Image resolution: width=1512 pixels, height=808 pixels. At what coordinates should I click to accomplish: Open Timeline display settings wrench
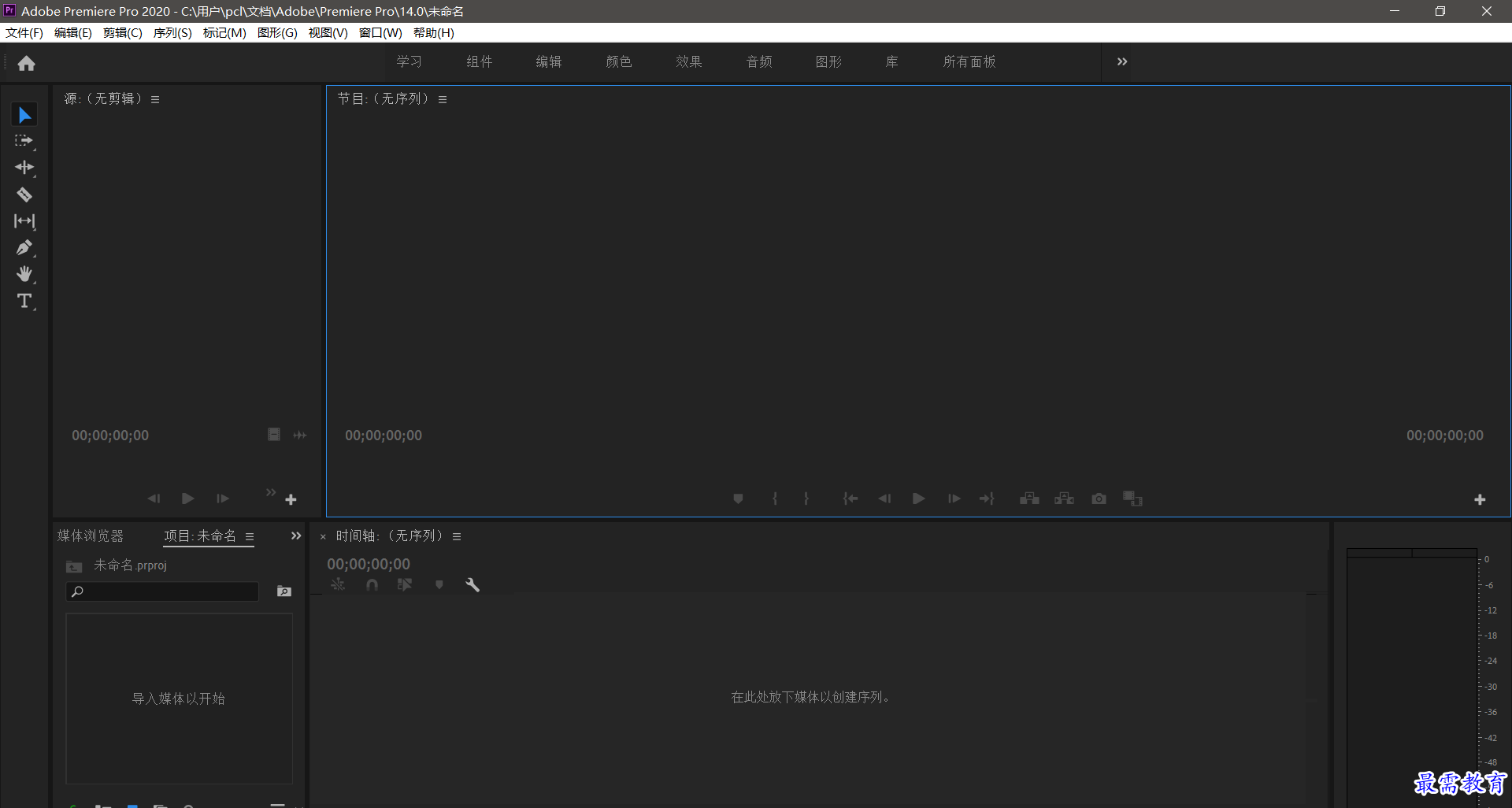pos(472,584)
